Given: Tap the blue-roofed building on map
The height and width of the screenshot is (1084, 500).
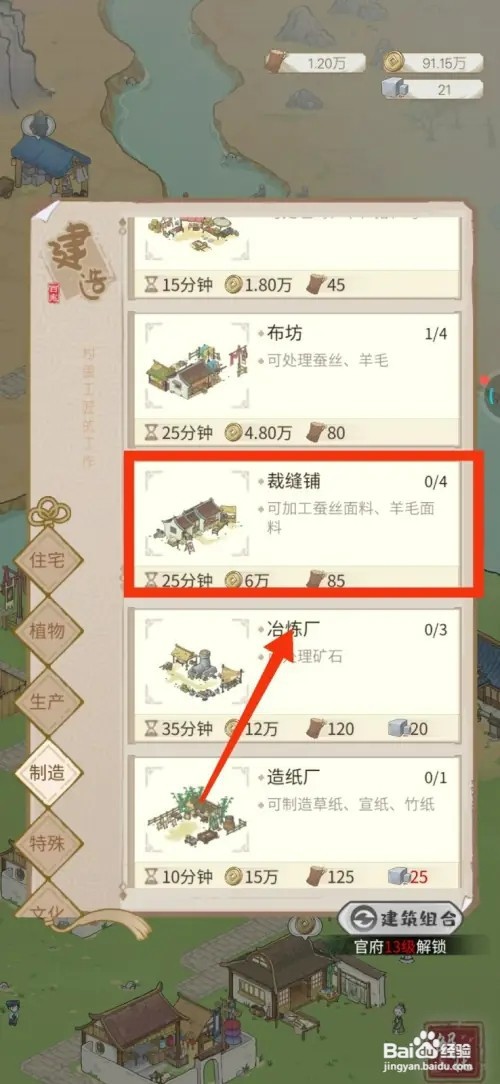Looking at the screenshot, I should 50,160.
